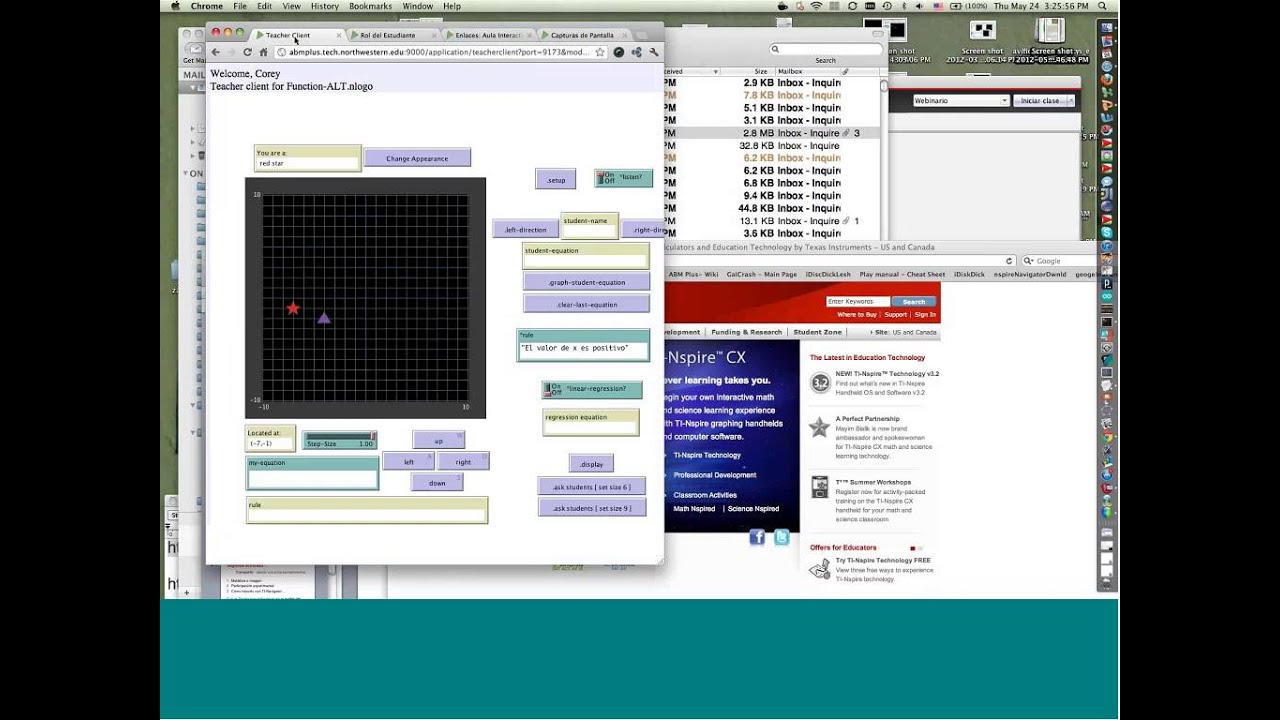The height and width of the screenshot is (720, 1280).
Task: Open the Webinario dropdown
Action: point(960,100)
